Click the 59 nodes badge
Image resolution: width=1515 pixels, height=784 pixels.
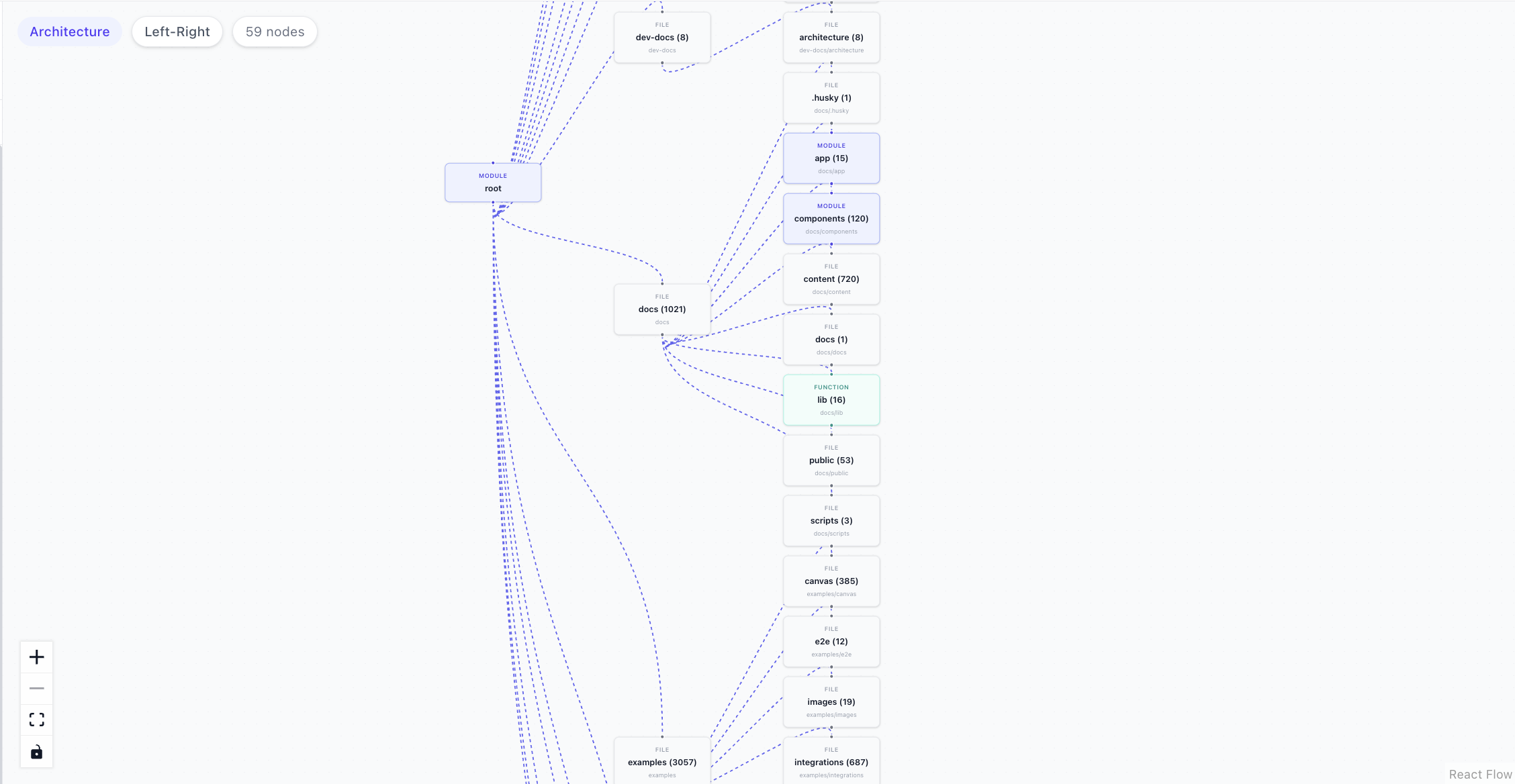[275, 32]
